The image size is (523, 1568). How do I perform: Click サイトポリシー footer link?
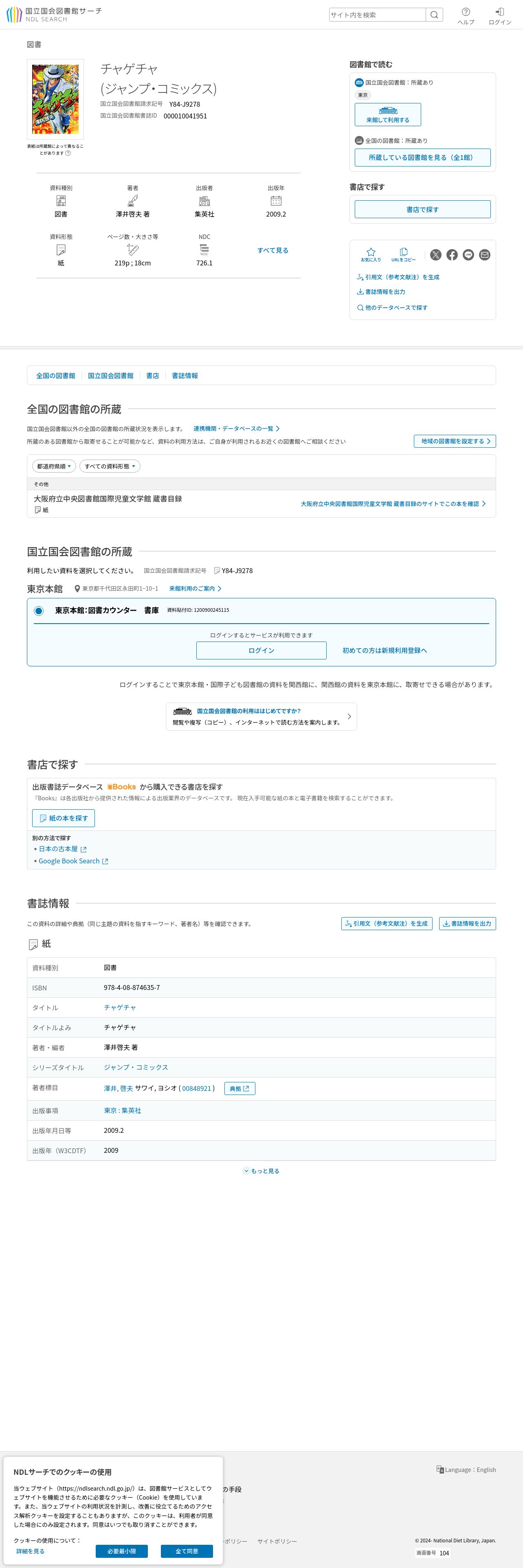(x=277, y=1541)
